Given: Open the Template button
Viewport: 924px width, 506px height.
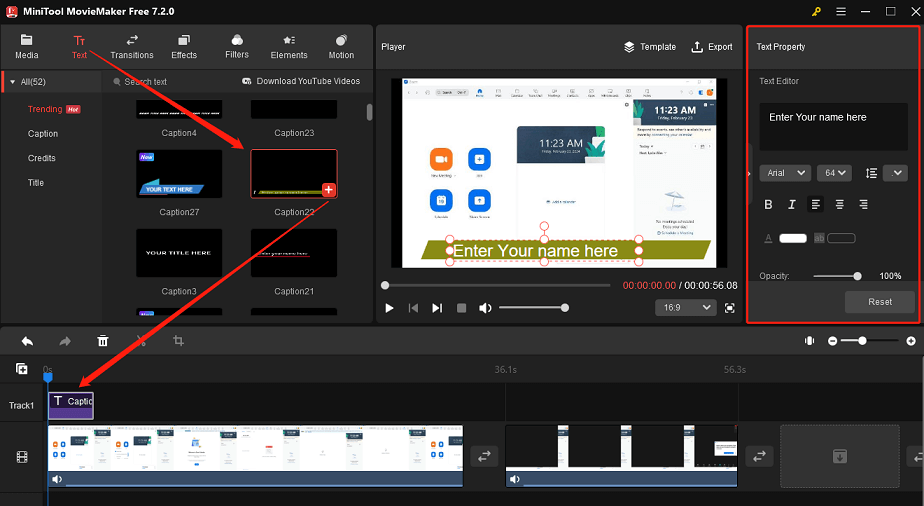Looking at the screenshot, I should tap(650, 47).
